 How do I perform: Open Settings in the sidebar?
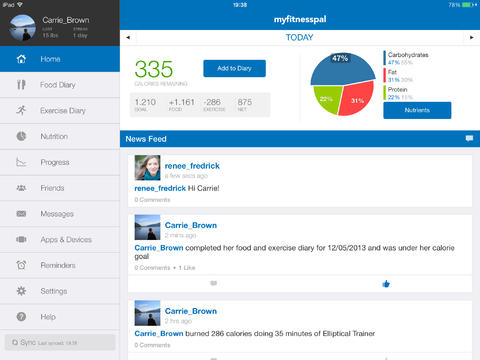pos(60,291)
